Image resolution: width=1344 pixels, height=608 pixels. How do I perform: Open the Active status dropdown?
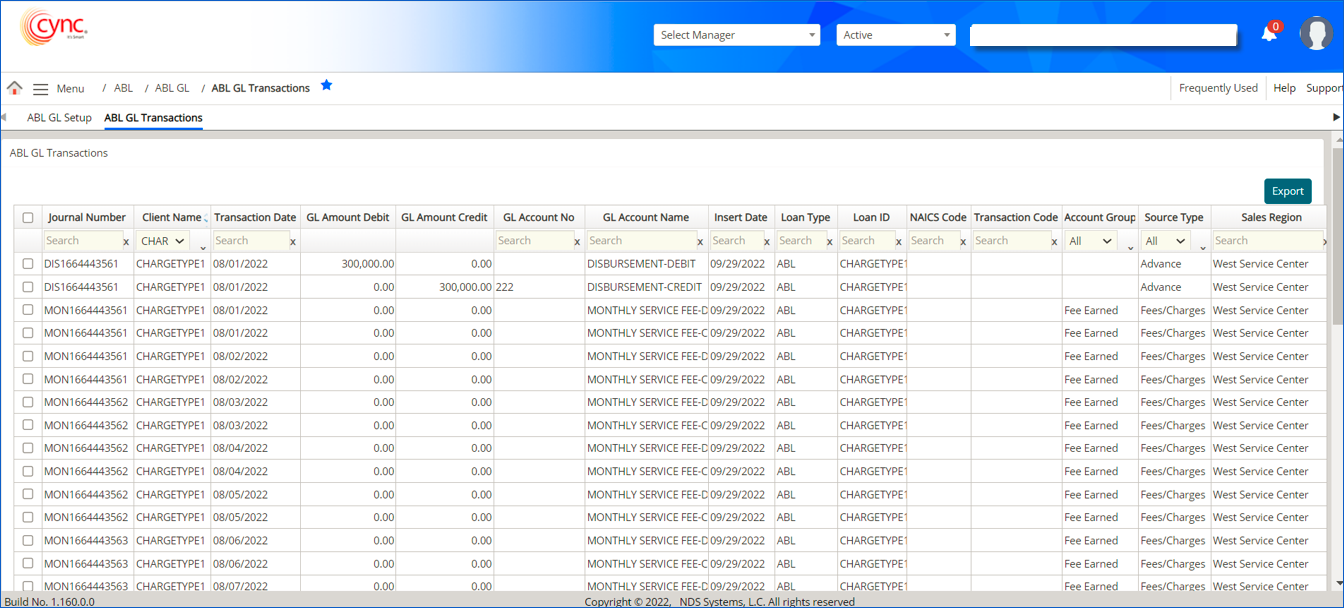[896, 35]
